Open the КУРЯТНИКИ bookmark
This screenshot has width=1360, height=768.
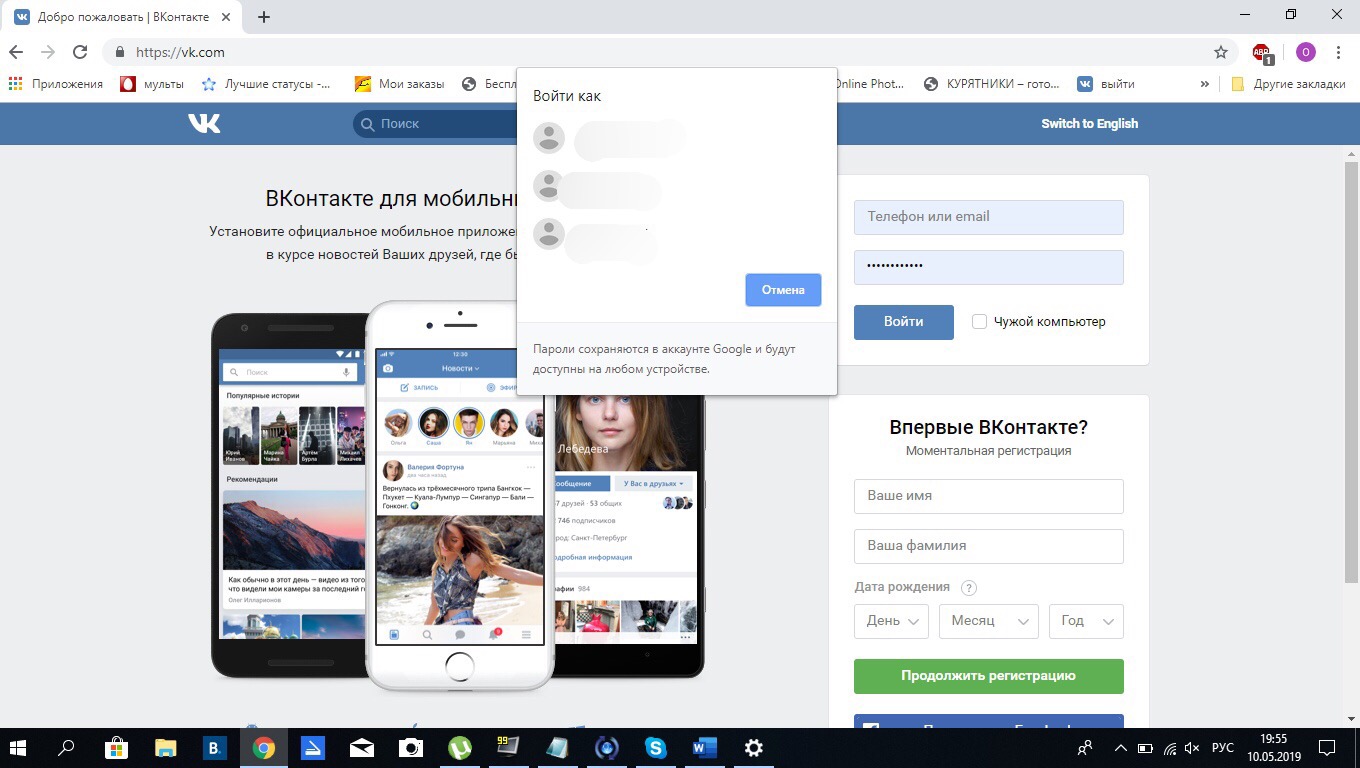click(x=992, y=84)
